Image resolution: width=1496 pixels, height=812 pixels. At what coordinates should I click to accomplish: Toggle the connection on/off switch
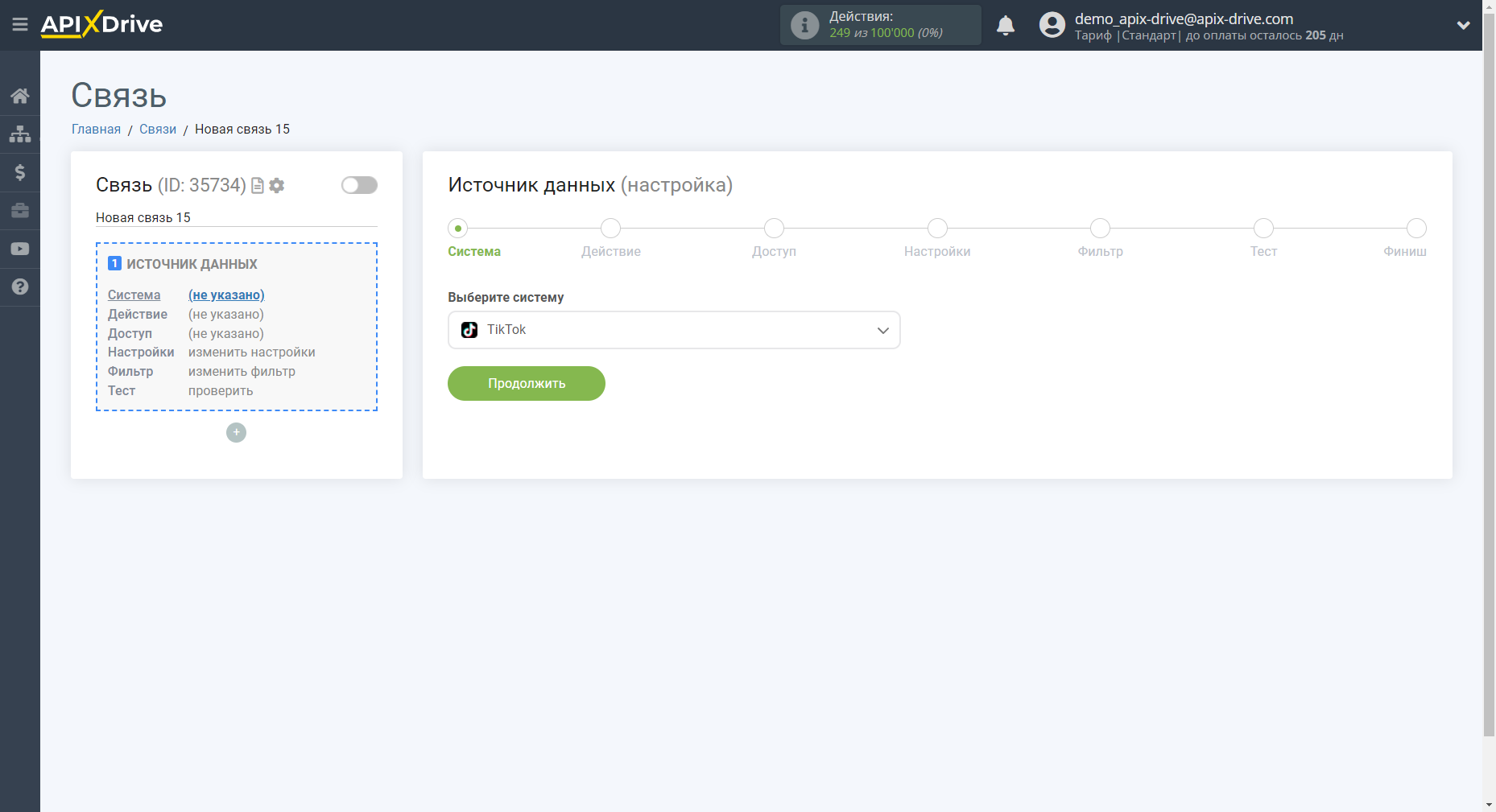(x=359, y=185)
